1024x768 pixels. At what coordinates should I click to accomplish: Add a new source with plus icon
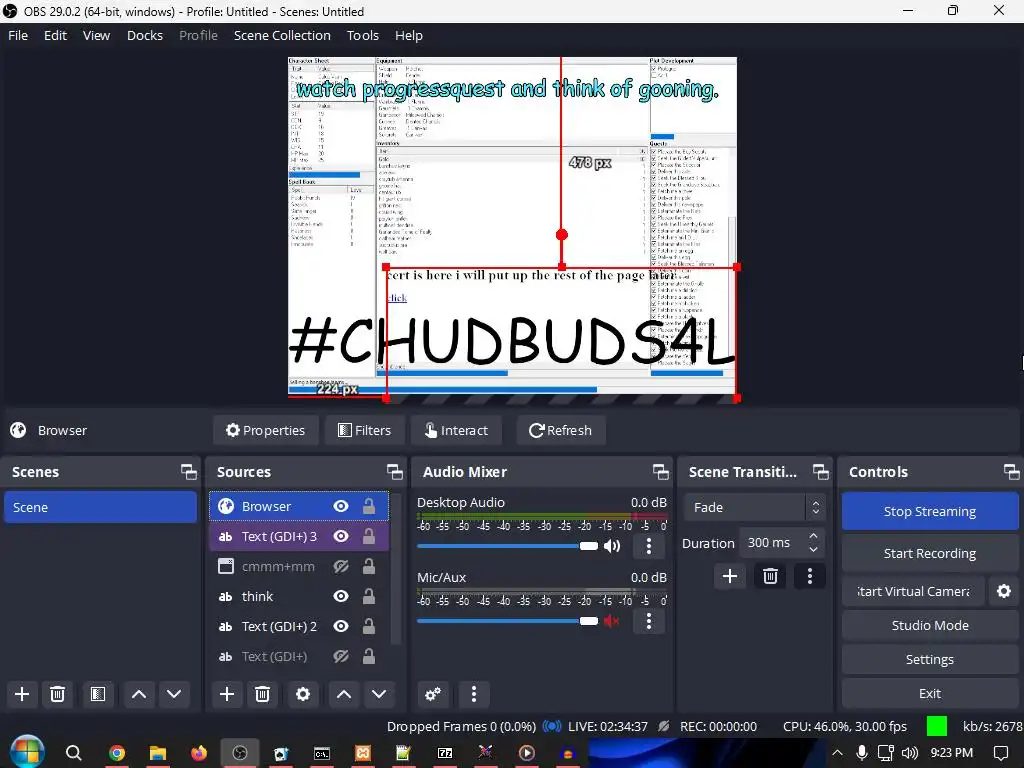(x=227, y=694)
